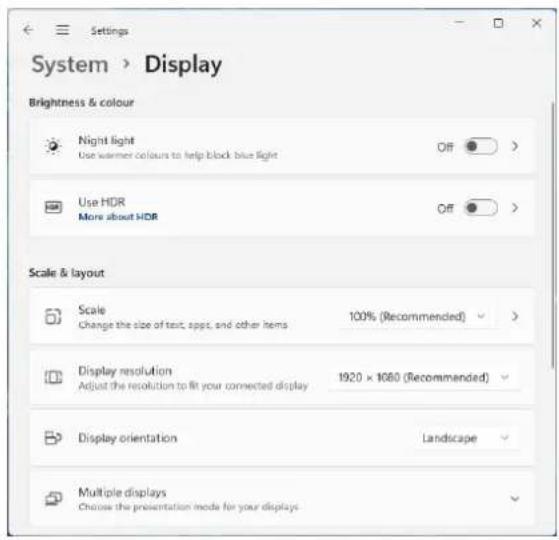Click the Display orientation icon
The width and height of the screenshot is (559, 540).
pyautogui.click(x=53, y=438)
